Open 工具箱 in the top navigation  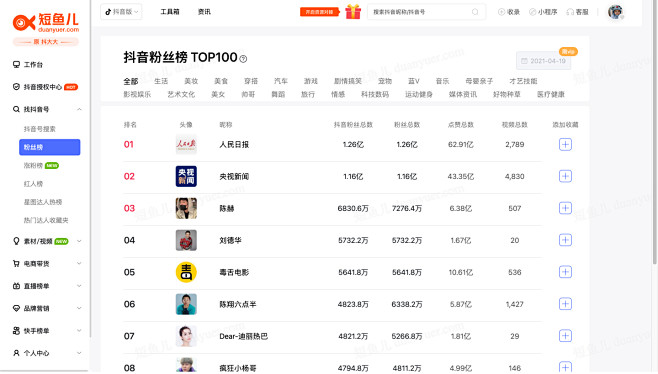click(x=170, y=12)
